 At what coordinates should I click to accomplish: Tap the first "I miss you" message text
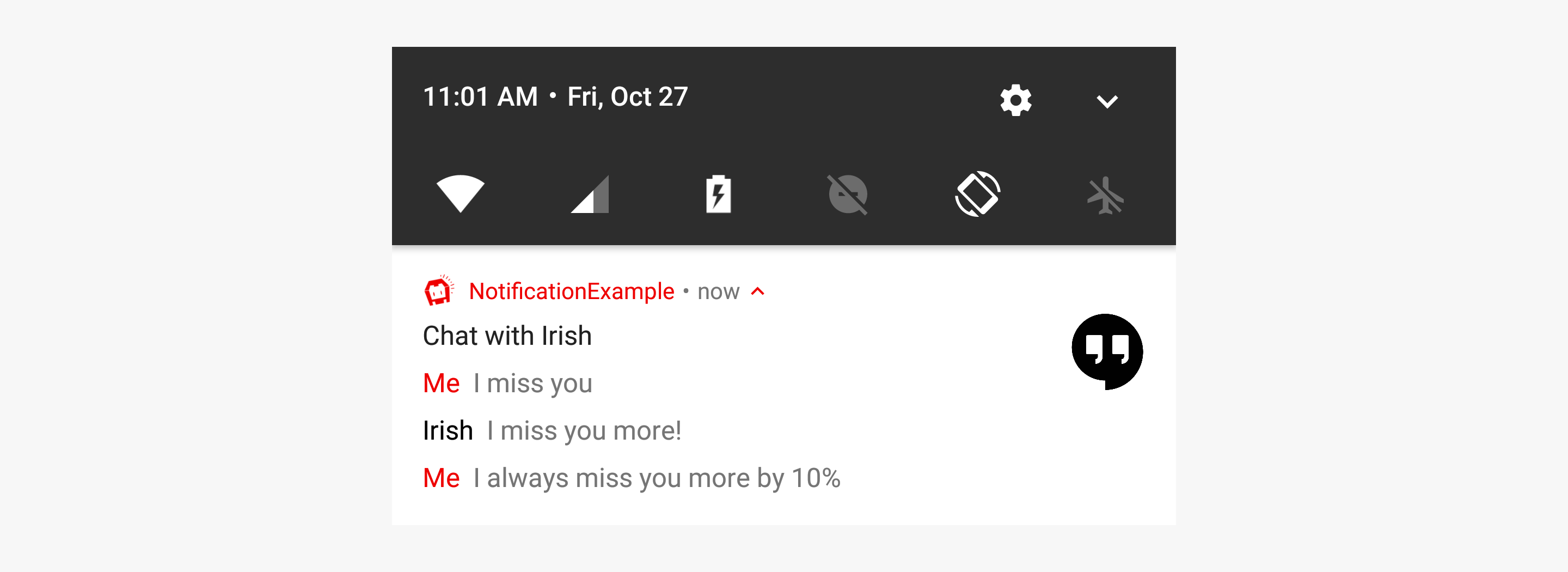point(532,384)
